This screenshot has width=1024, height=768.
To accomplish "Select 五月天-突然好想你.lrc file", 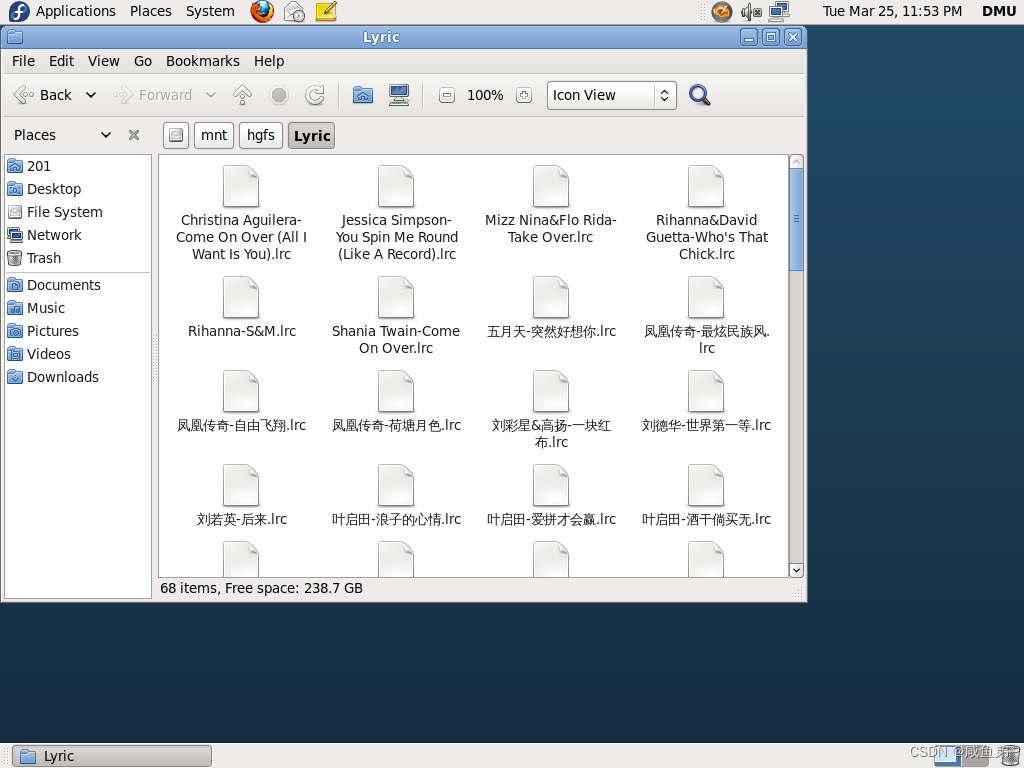I will tap(551, 298).
